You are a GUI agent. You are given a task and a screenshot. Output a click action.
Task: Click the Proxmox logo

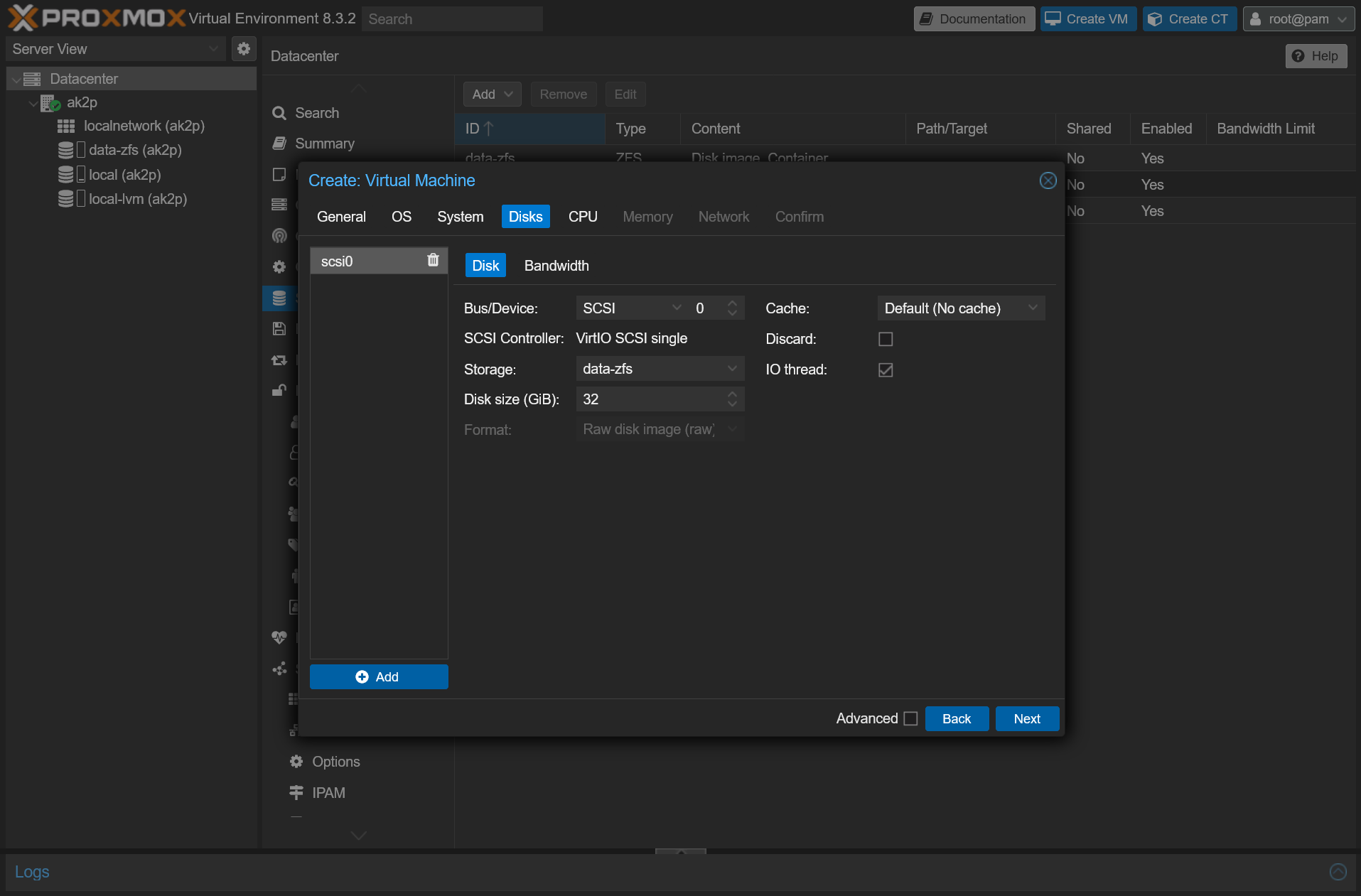pyautogui.click(x=96, y=18)
